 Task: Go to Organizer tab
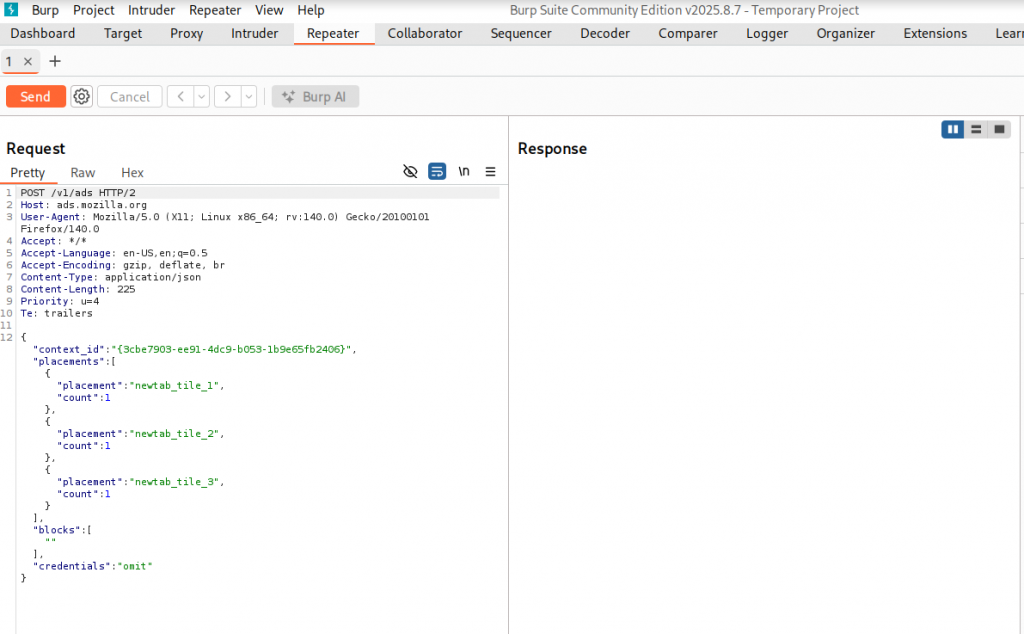846,33
